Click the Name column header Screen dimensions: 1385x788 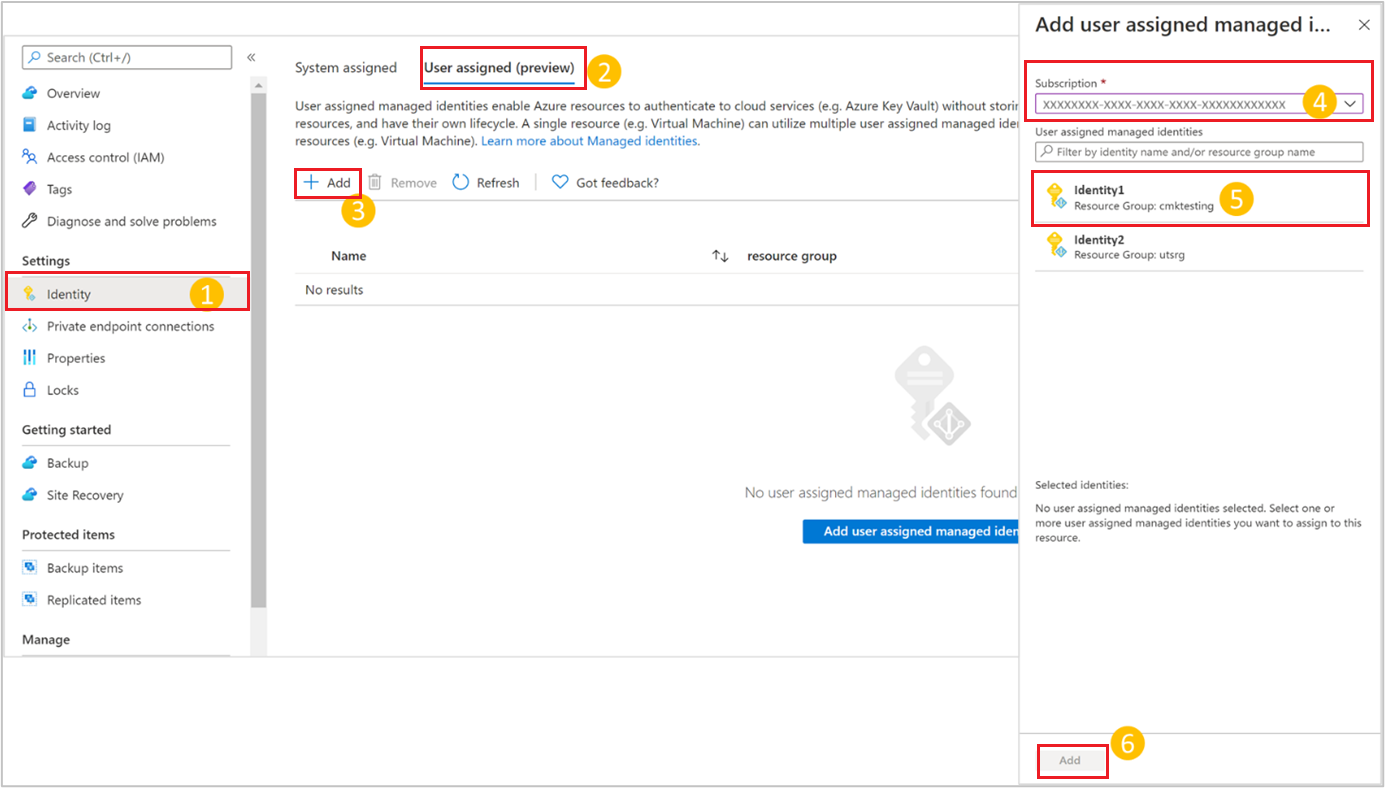[x=349, y=256]
